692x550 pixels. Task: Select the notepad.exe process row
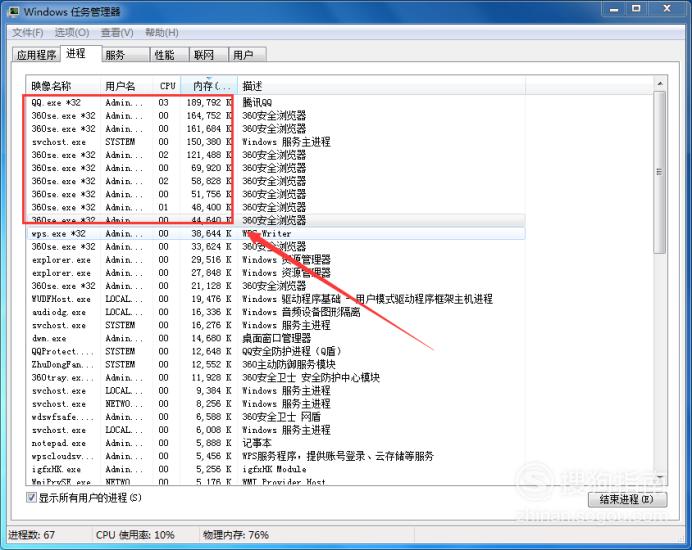(276, 443)
